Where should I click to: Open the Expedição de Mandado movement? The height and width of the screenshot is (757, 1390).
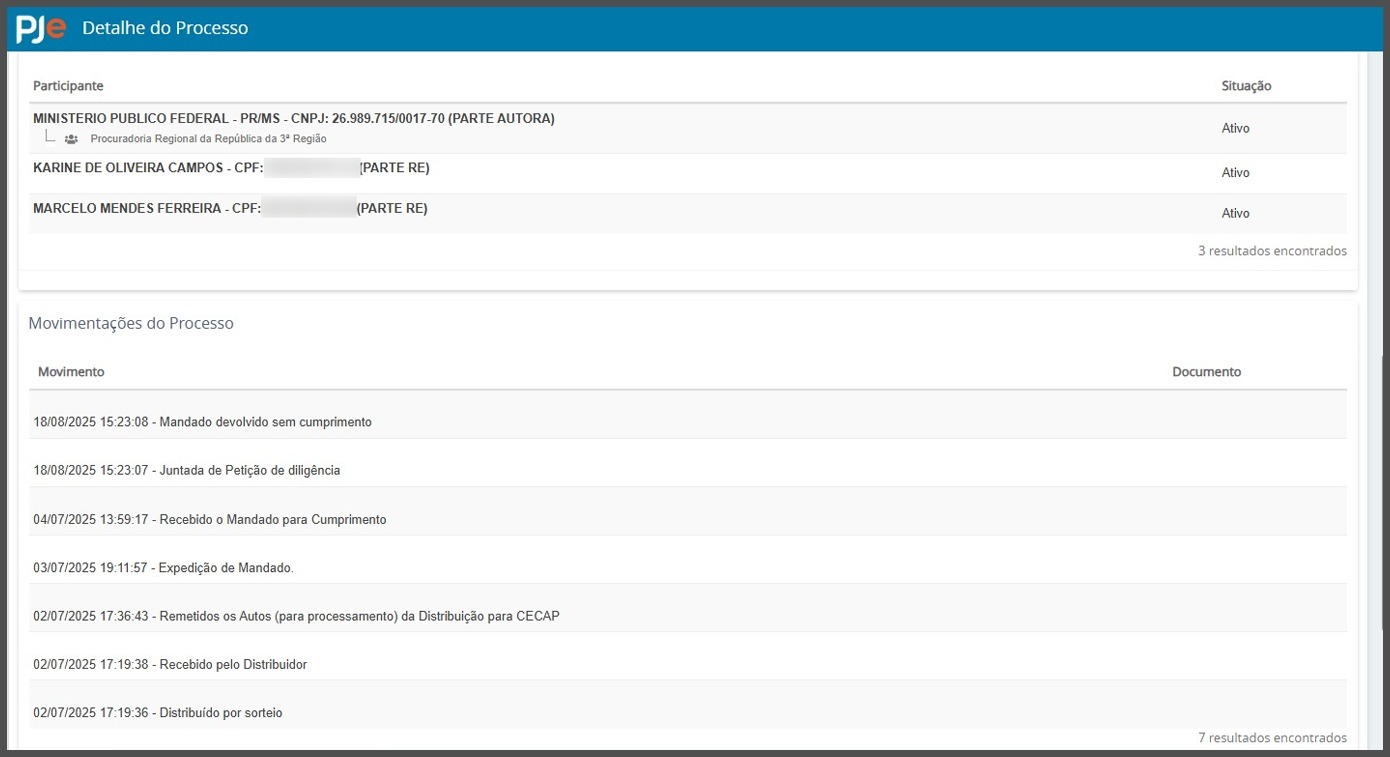(163, 568)
